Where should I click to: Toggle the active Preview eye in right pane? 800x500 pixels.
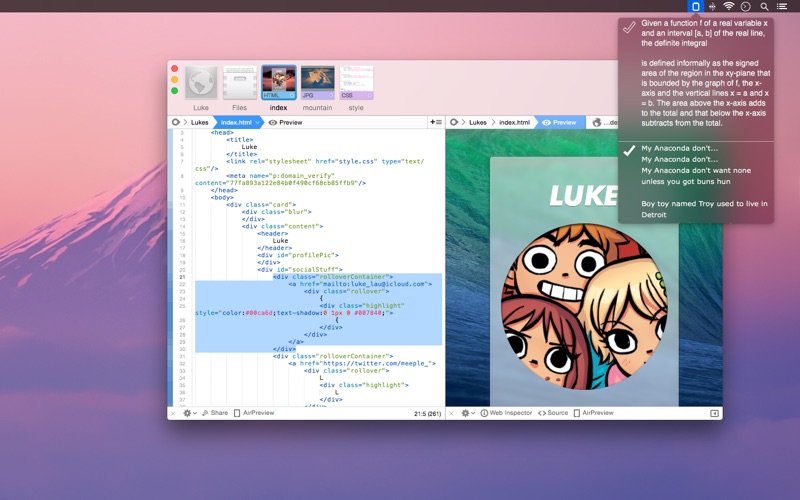click(559, 122)
